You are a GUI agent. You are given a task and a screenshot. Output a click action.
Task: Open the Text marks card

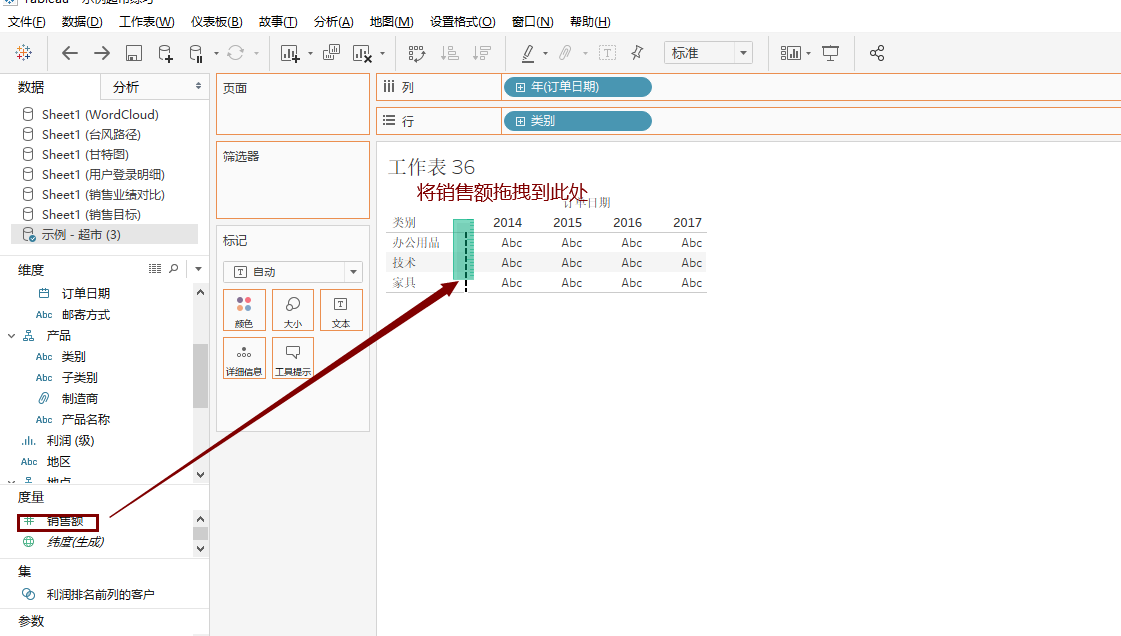[341, 310]
